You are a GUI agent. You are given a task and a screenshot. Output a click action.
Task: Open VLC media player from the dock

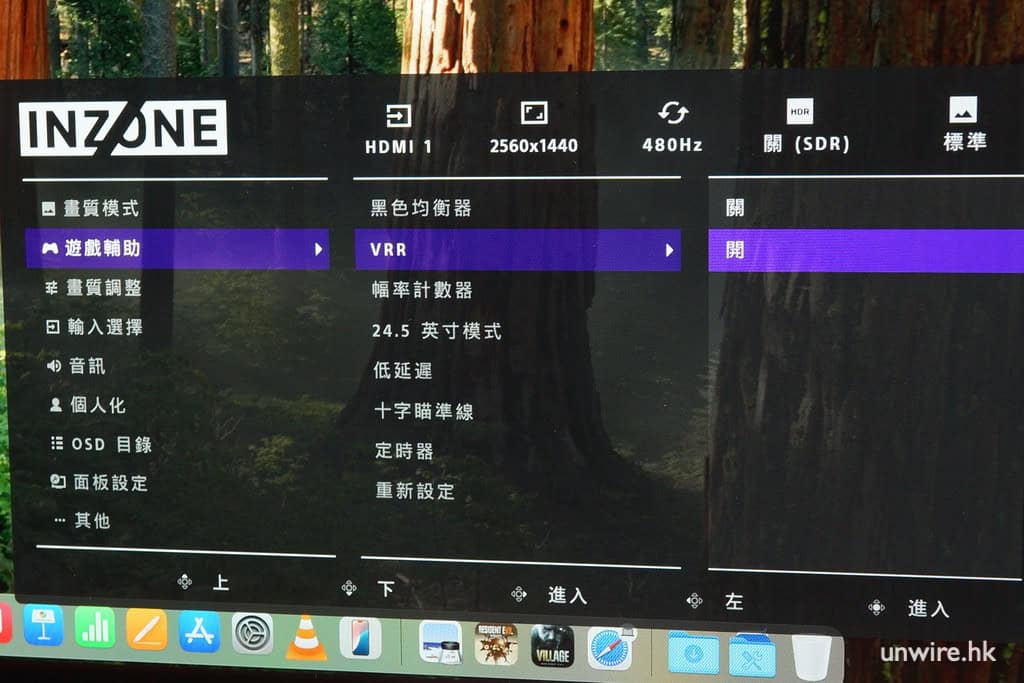point(306,637)
